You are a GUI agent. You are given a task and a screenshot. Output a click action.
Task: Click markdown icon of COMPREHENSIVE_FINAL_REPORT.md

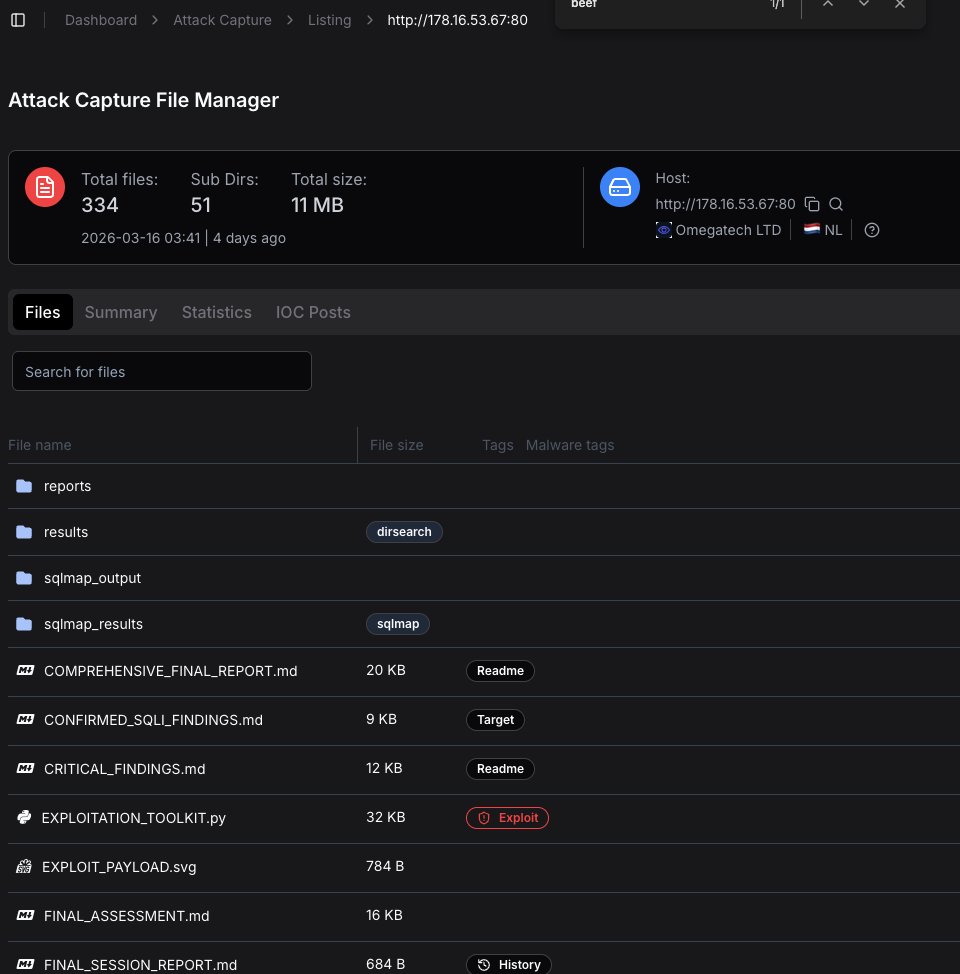tap(25, 670)
